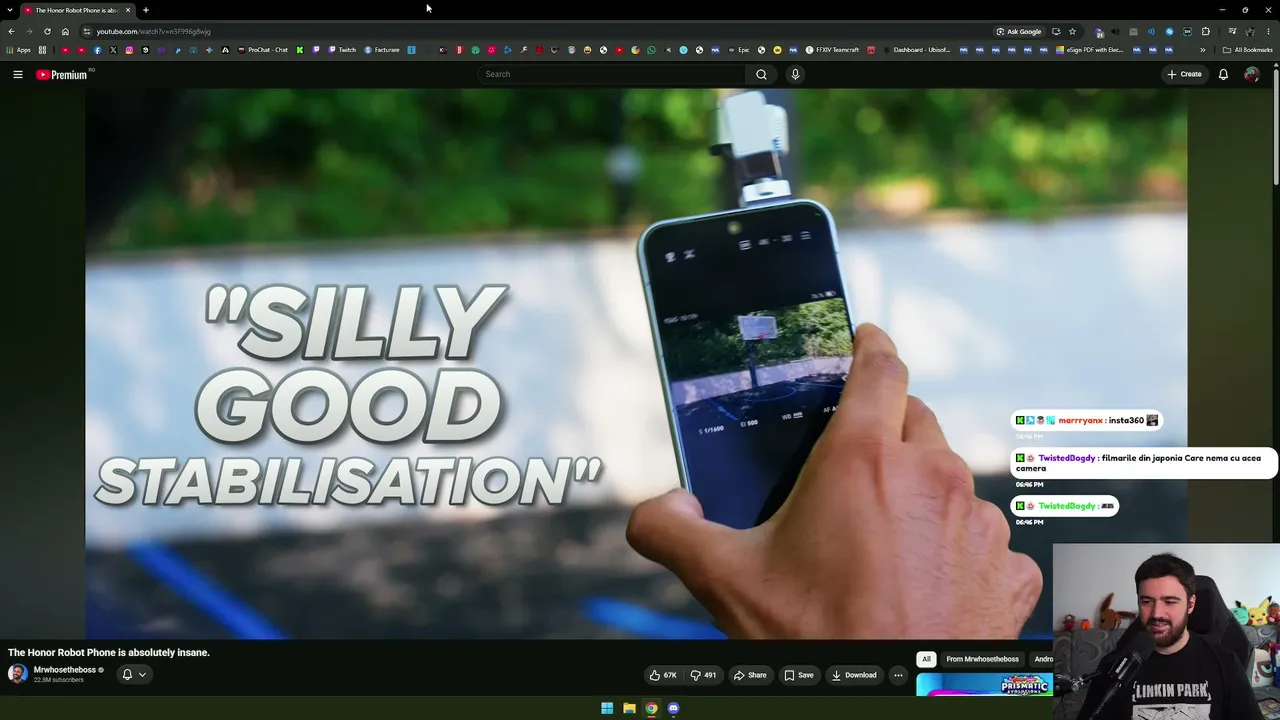Image resolution: width=1280 pixels, height=720 pixels.
Task: Open the Facebook bookmark icon
Action: click(97, 50)
